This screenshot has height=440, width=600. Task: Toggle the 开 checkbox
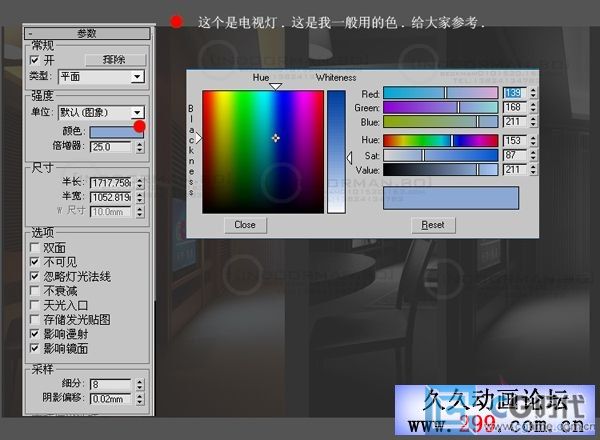point(34,60)
